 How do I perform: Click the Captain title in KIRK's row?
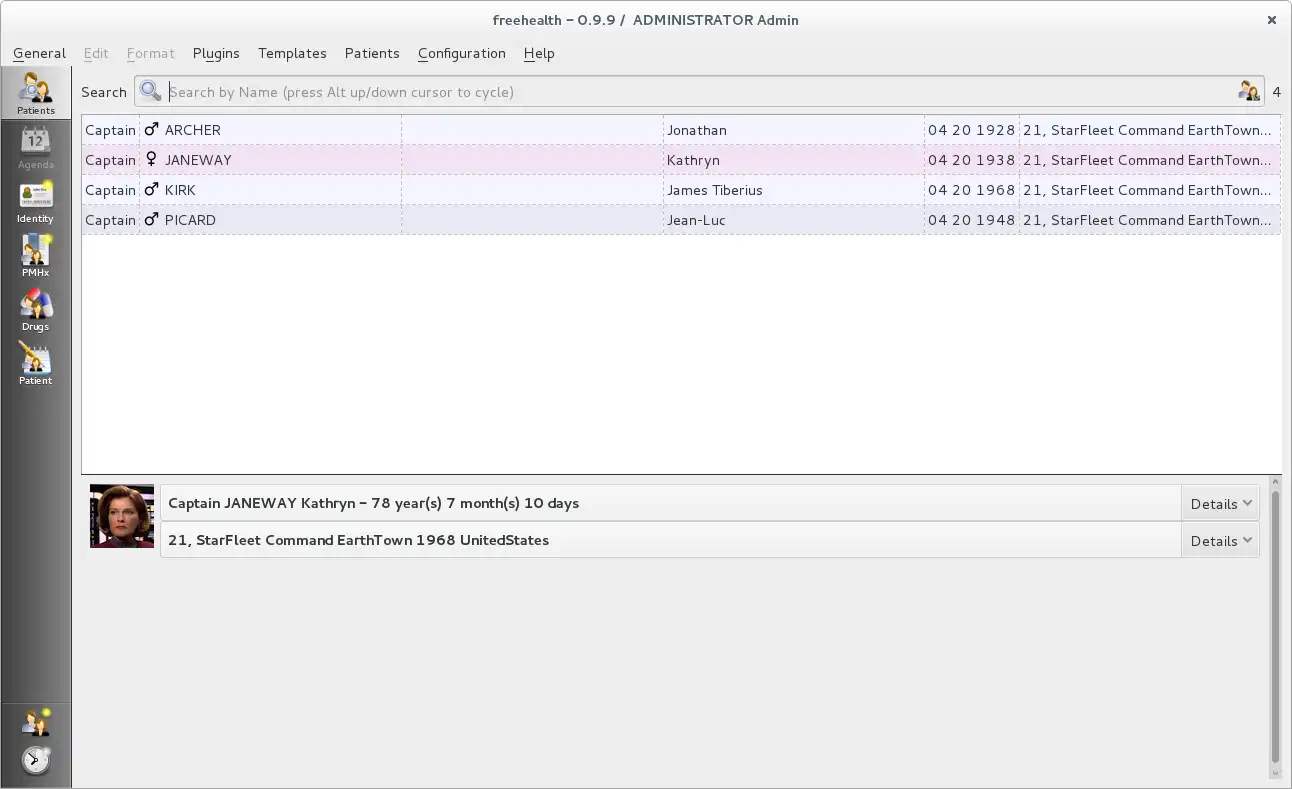pyautogui.click(x=110, y=190)
